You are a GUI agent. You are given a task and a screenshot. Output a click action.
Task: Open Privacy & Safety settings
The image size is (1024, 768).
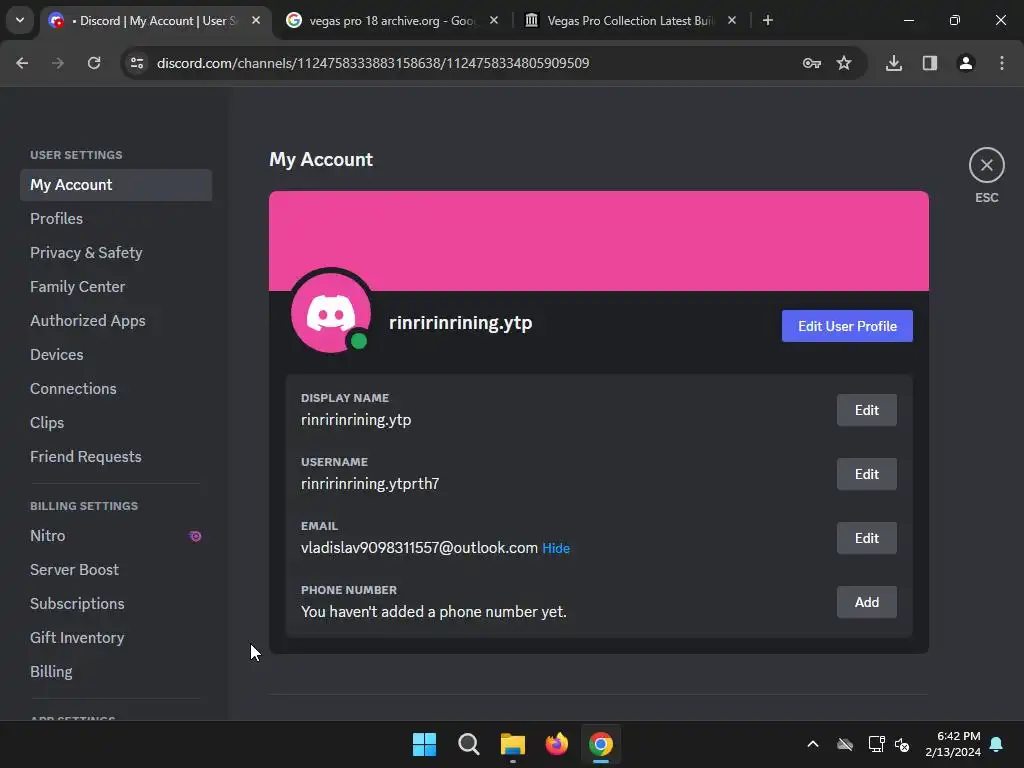pos(116,253)
